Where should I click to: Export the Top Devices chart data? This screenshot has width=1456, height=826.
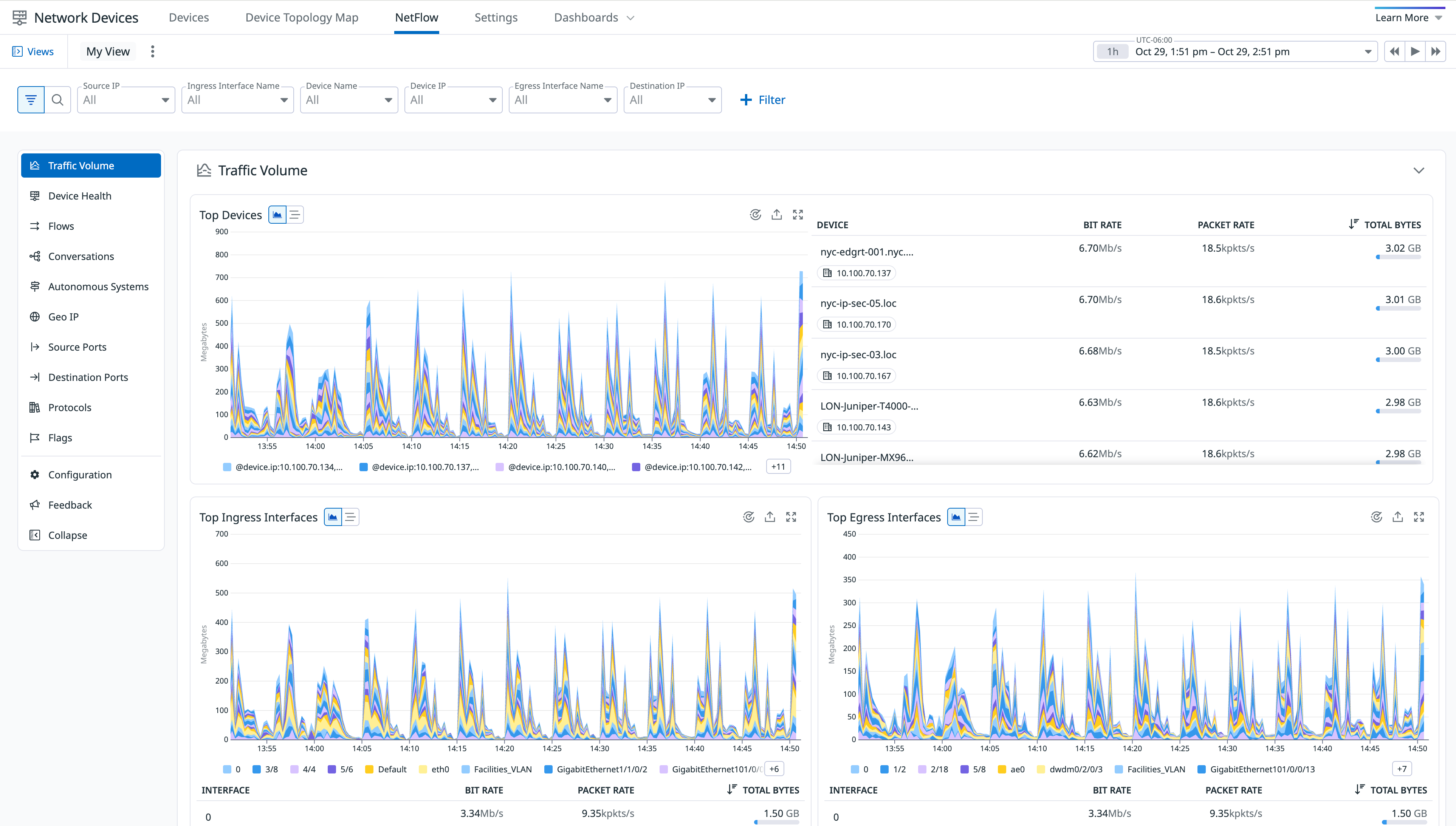pos(776,215)
